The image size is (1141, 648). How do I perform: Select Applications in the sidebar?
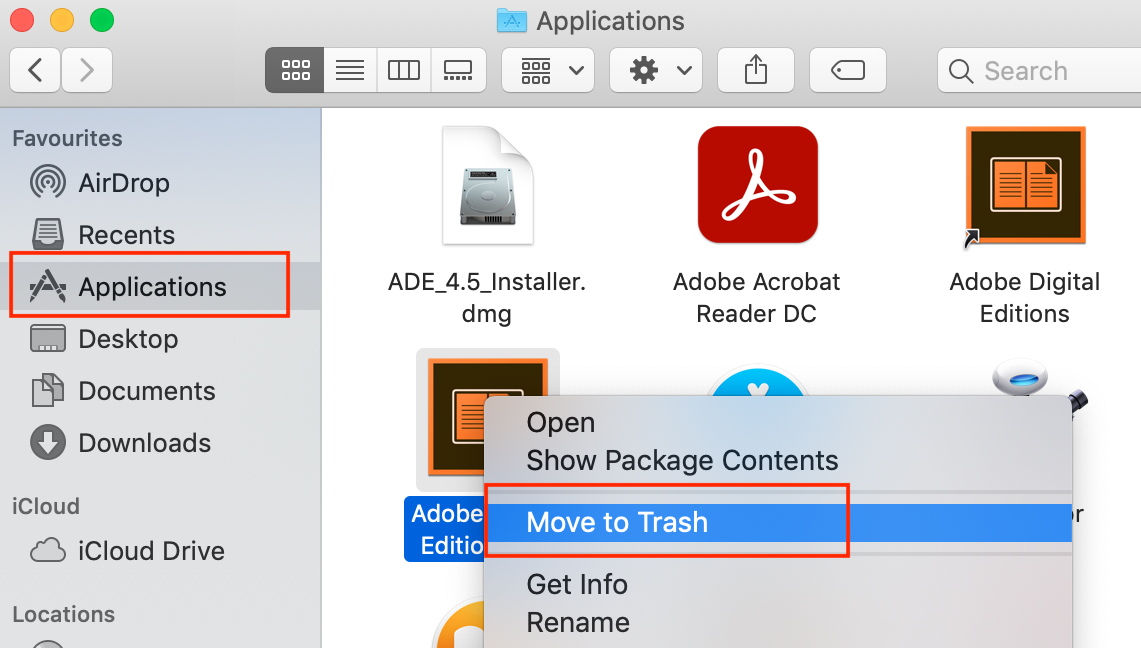click(x=160, y=287)
